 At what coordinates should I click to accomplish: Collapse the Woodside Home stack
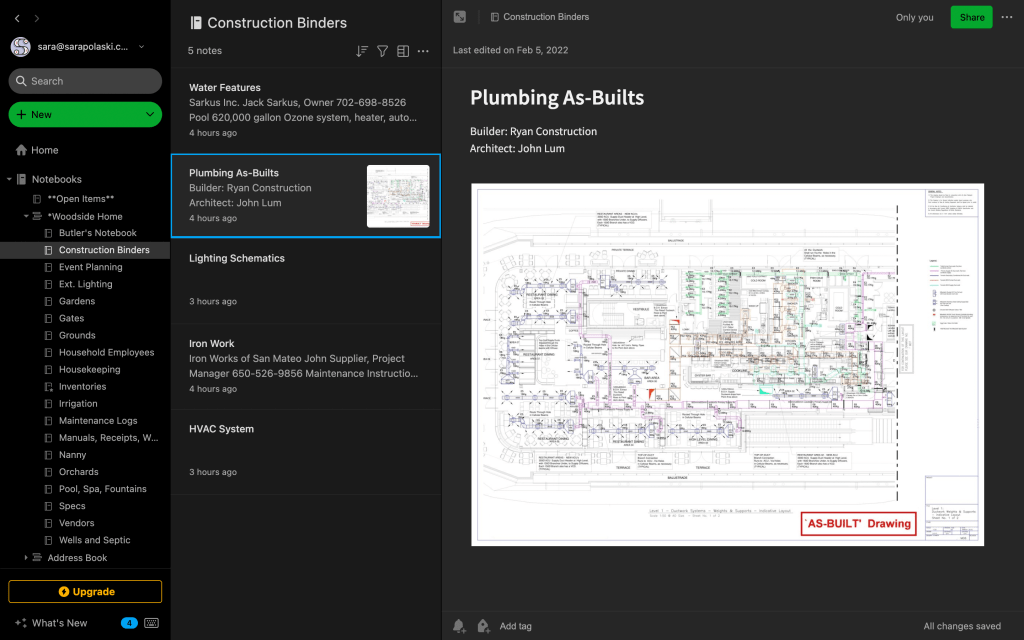pyautogui.click(x=26, y=216)
